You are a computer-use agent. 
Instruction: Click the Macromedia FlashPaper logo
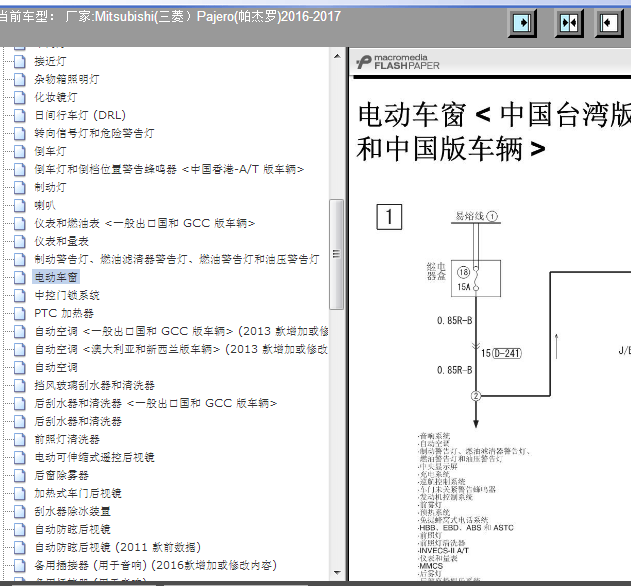click(398, 62)
